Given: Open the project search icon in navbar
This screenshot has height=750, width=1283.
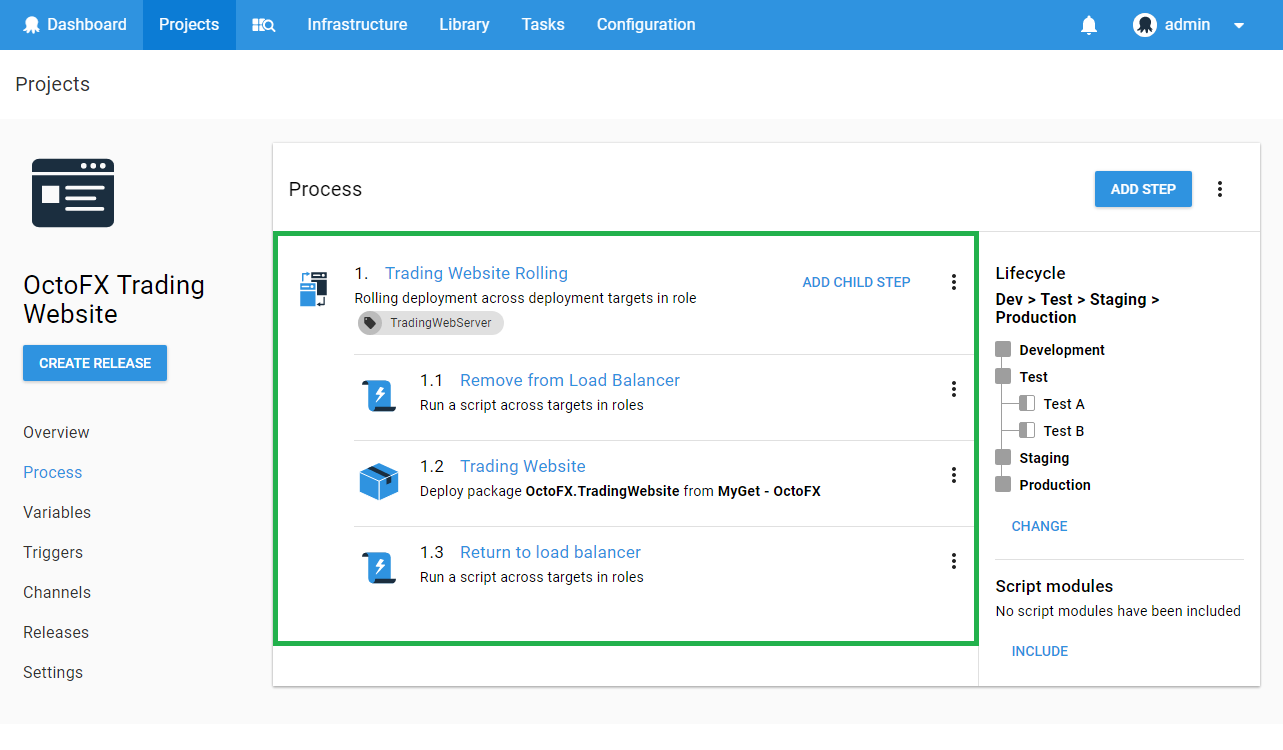Looking at the screenshot, I should (x=263, y=25).
